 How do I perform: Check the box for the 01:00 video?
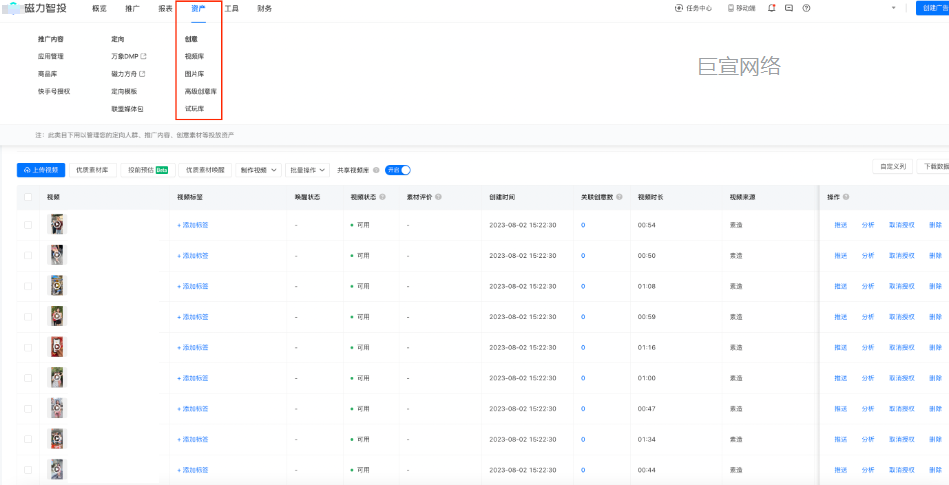pos(28,378)
